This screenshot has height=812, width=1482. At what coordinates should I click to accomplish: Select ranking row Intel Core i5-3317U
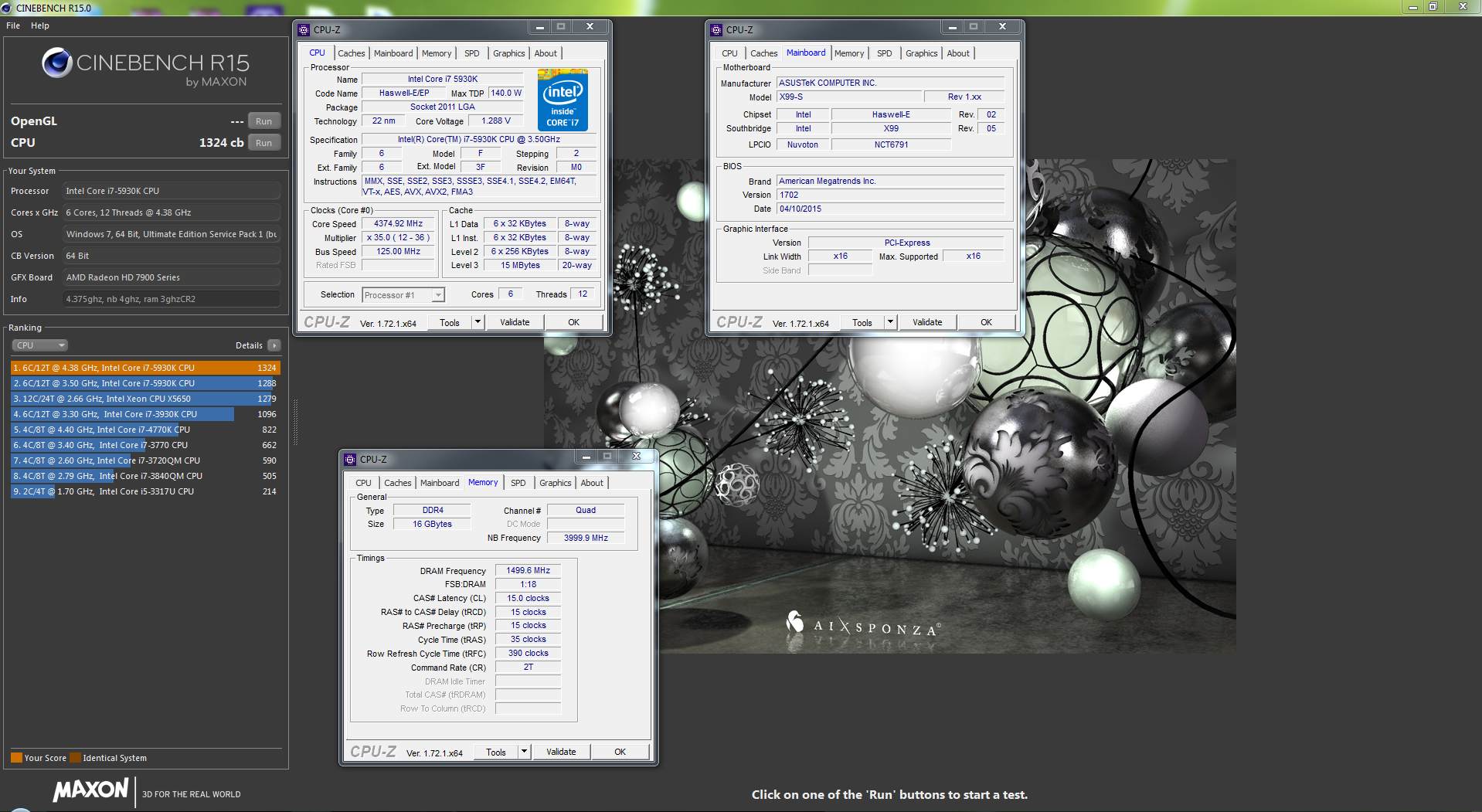(x=145, y=491)
